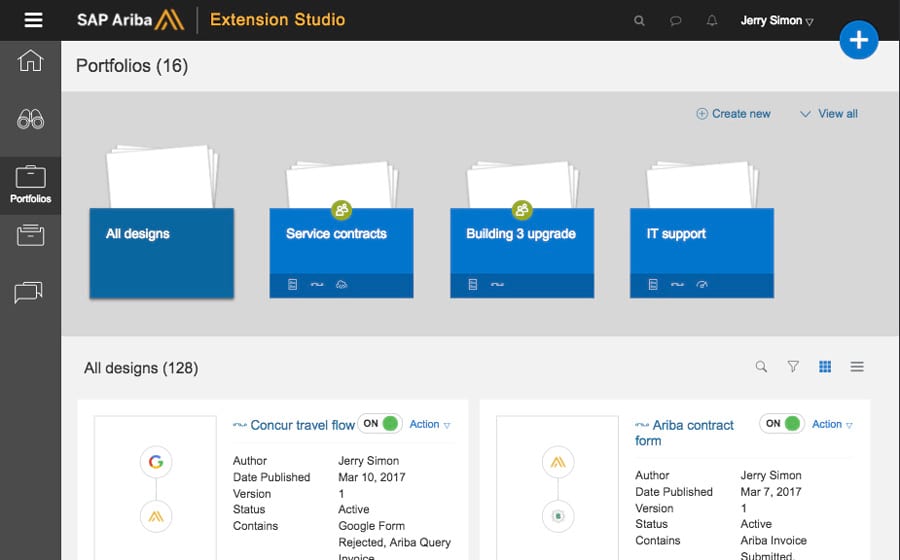Click flow icon on IT support folder
Image resolution: width=900 pixels, height=560 pixels.
677,284
